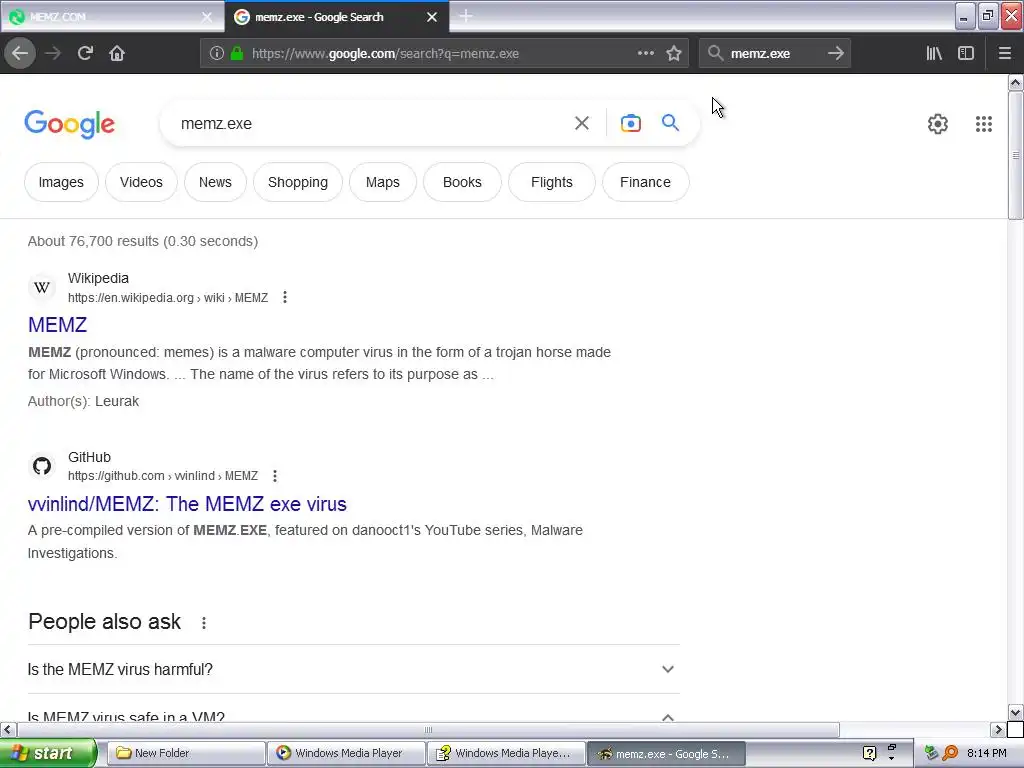
Task: Open the Google apps grid
Action: point(984,124)
